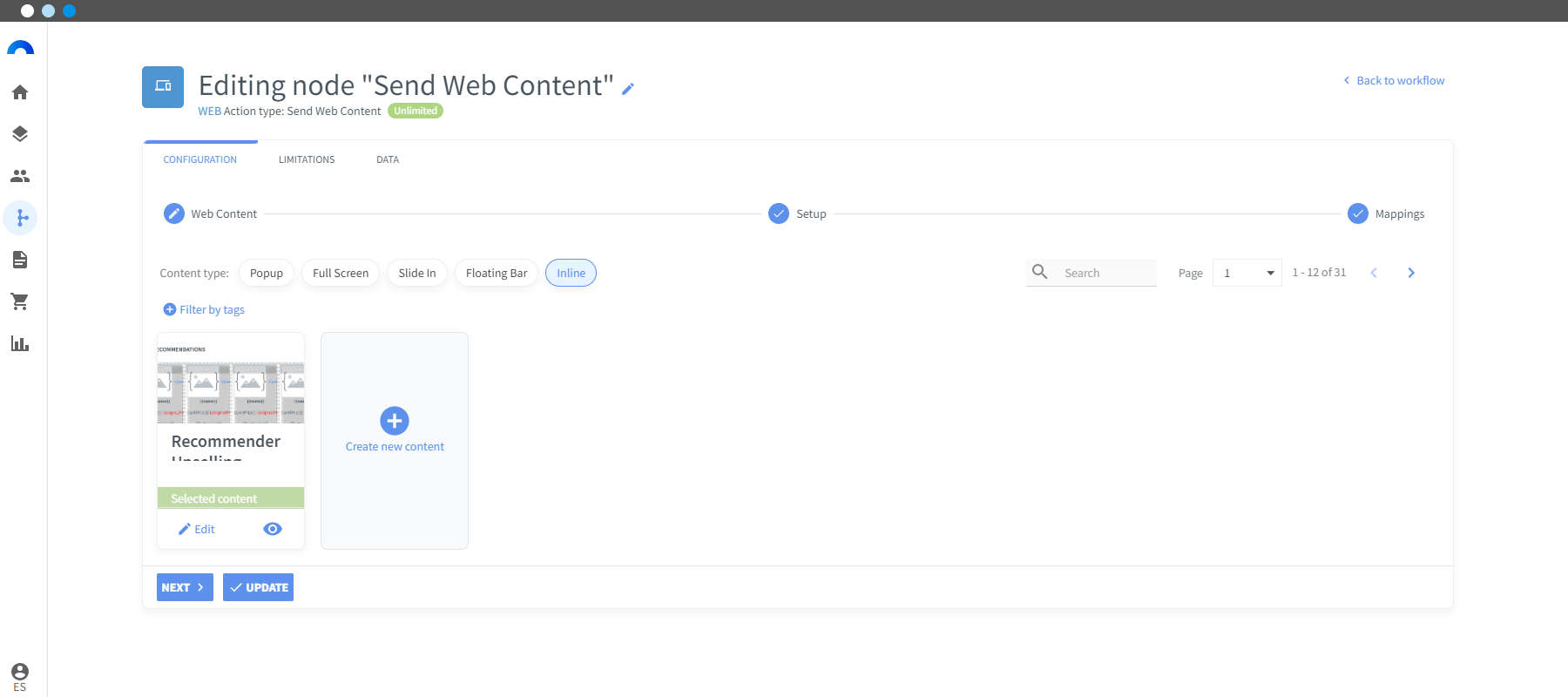Screen dimensions: 1568x697
Task: Go to next page with right chevron
Action: coord(1411,273)
